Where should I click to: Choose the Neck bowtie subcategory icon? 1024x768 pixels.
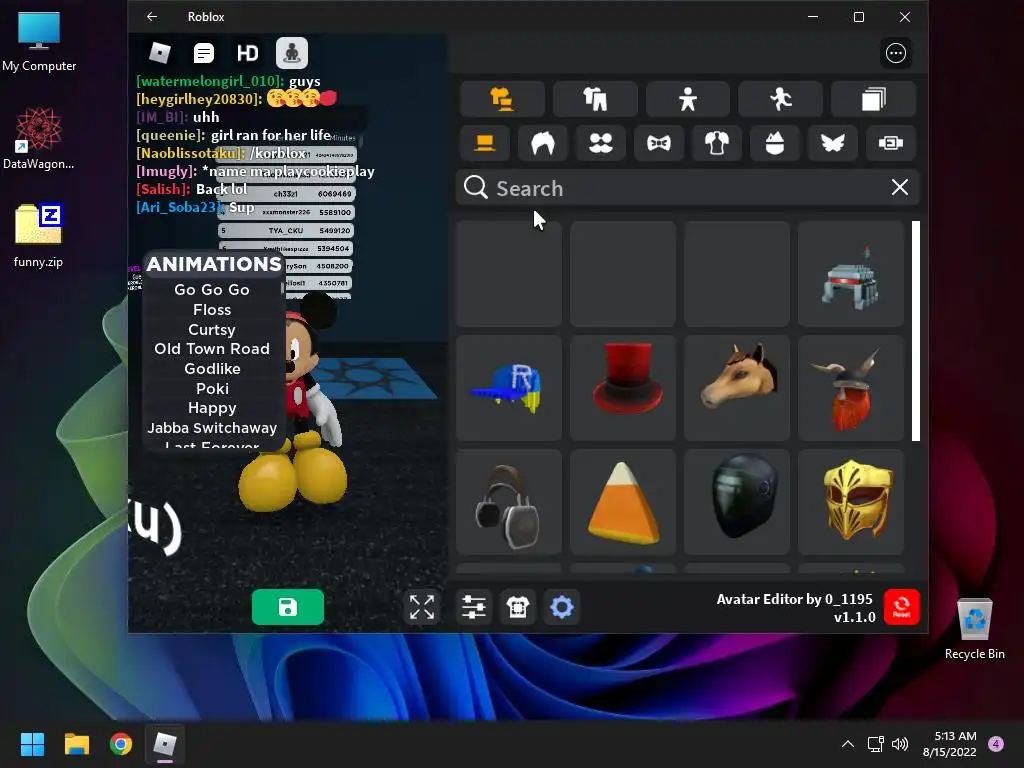(659, 143)
